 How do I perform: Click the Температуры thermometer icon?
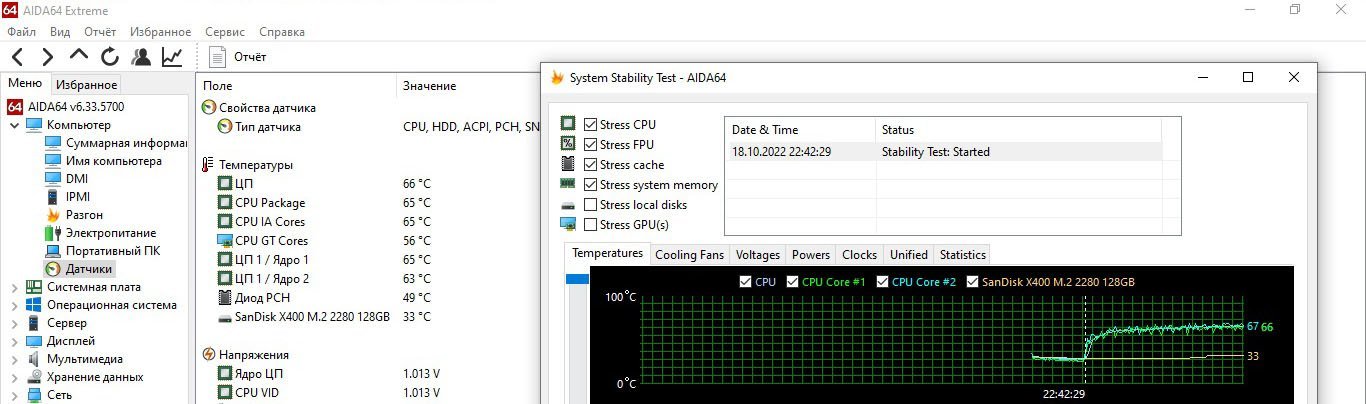click(208, 165)
